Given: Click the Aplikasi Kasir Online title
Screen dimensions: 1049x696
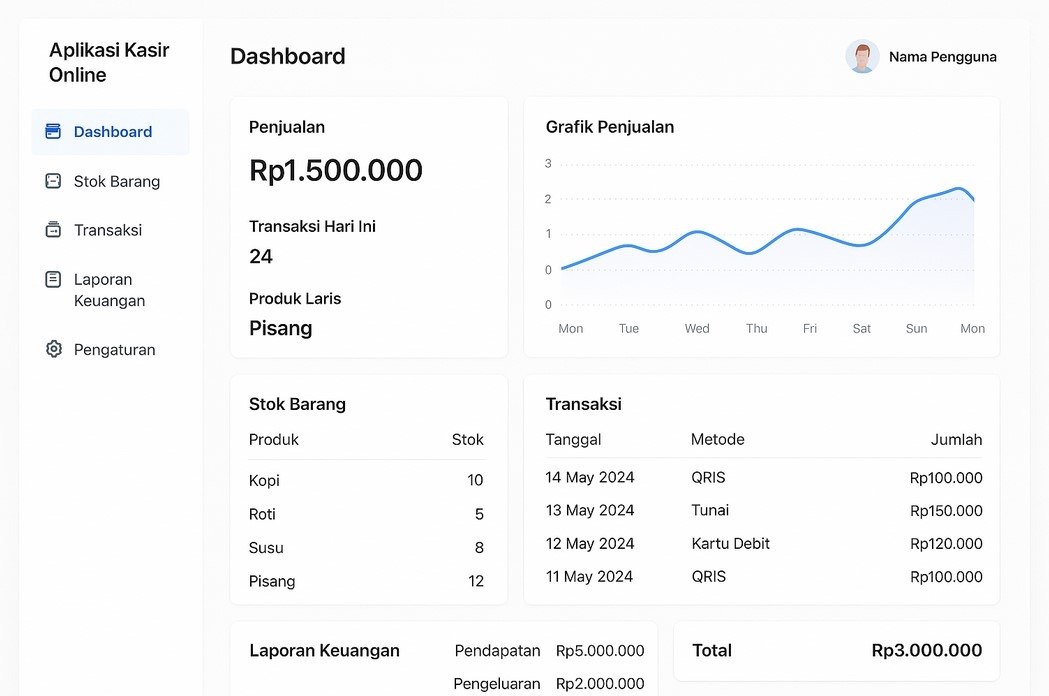Looking at the screenshot, I should 110,62.
